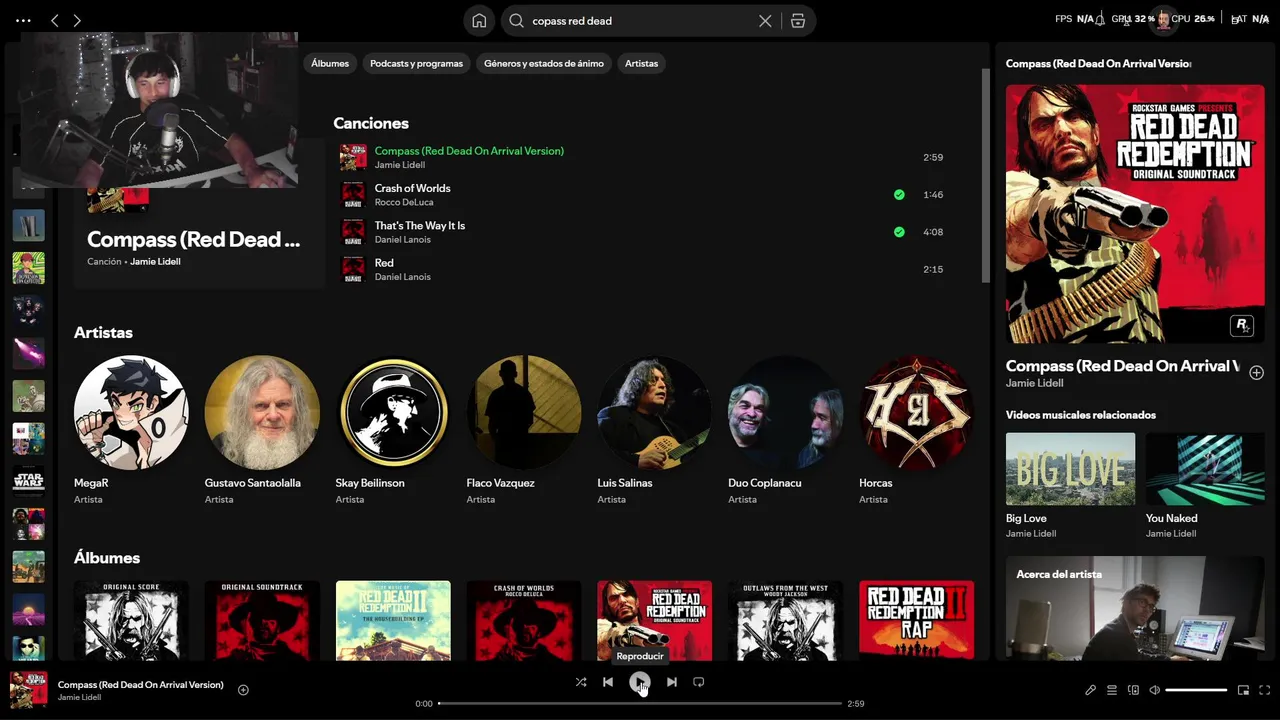This screenshot has width=1280, height=720.
Task: Filter results by Podcasts y programas
Action: click(416, 63)
